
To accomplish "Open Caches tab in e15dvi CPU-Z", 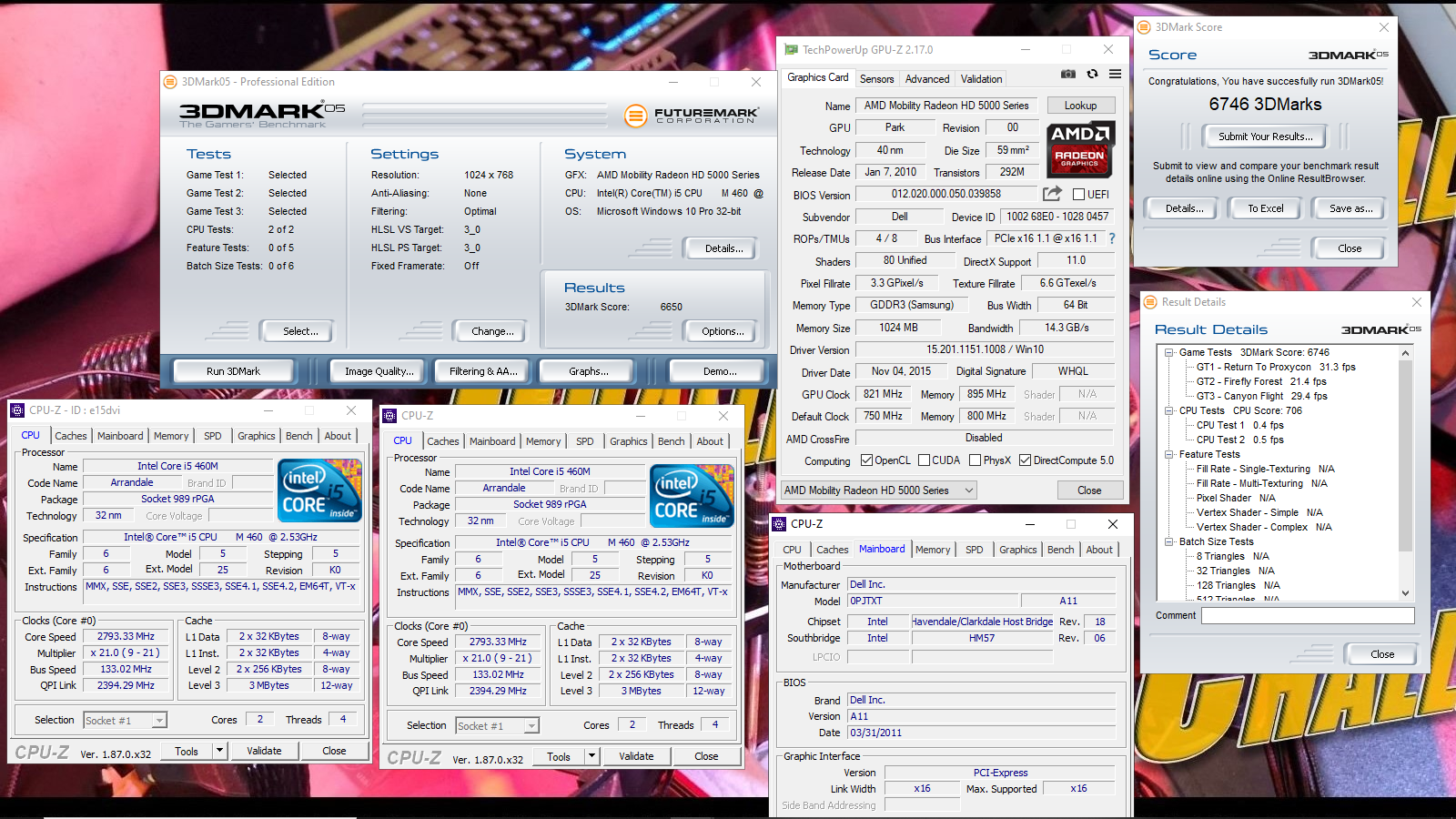I will [70, 436].
